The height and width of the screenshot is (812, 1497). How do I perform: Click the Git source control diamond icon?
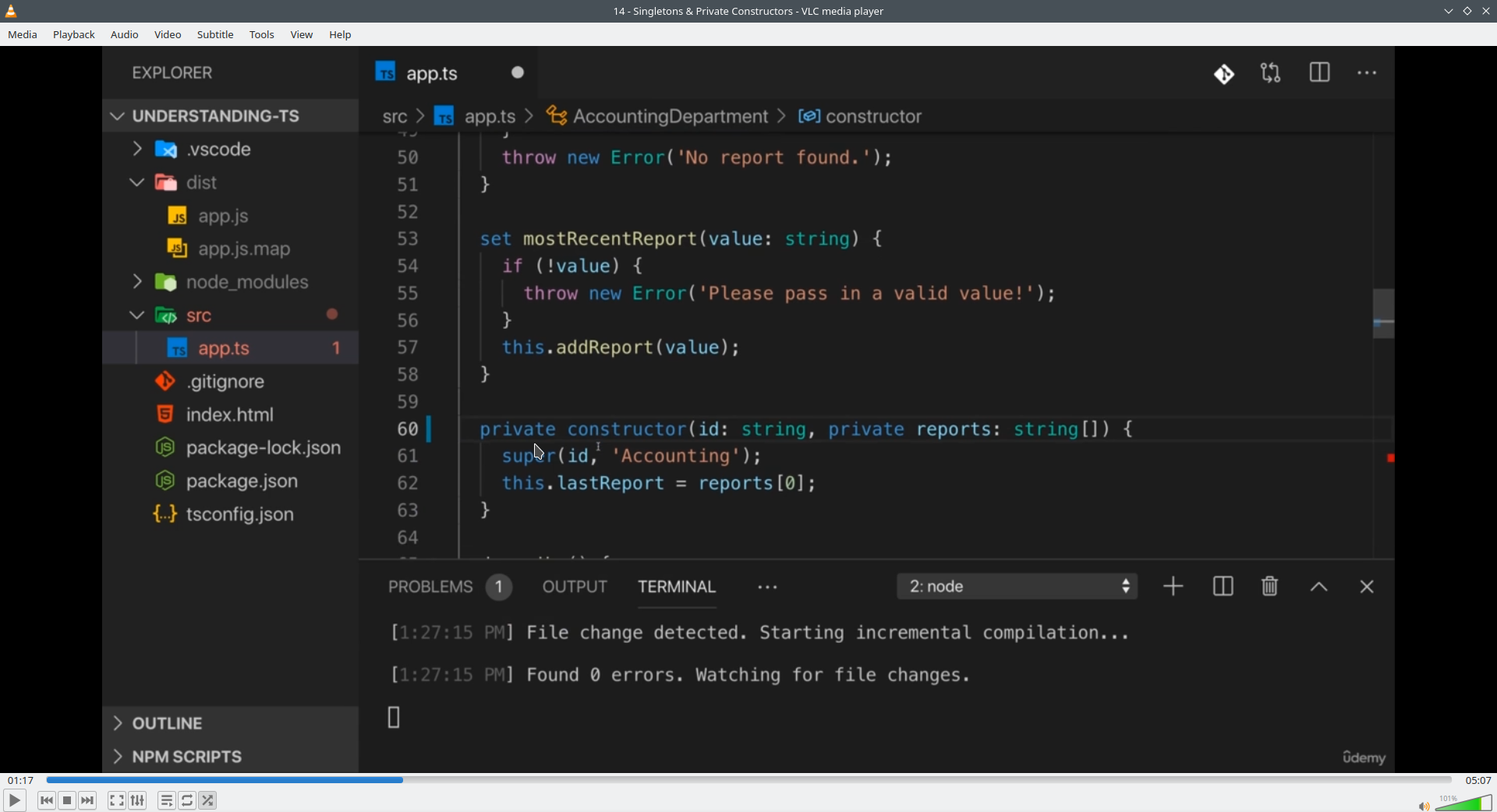pyautogui.click(x=1224, y=74)
